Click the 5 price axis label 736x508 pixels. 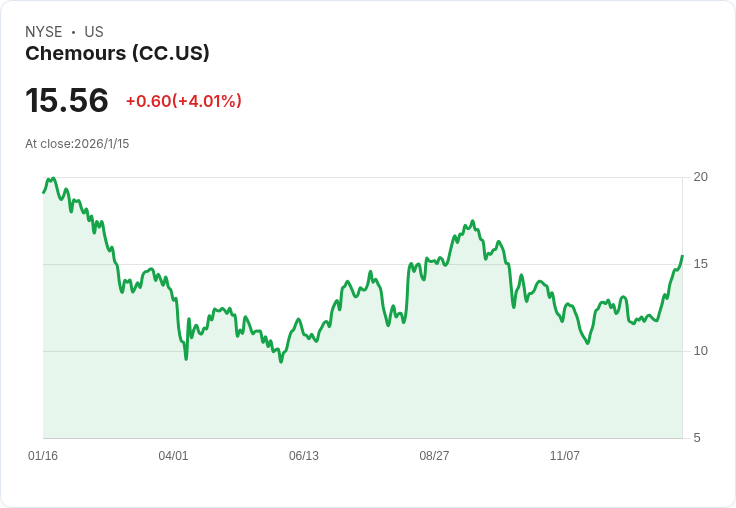click(697, 438)
